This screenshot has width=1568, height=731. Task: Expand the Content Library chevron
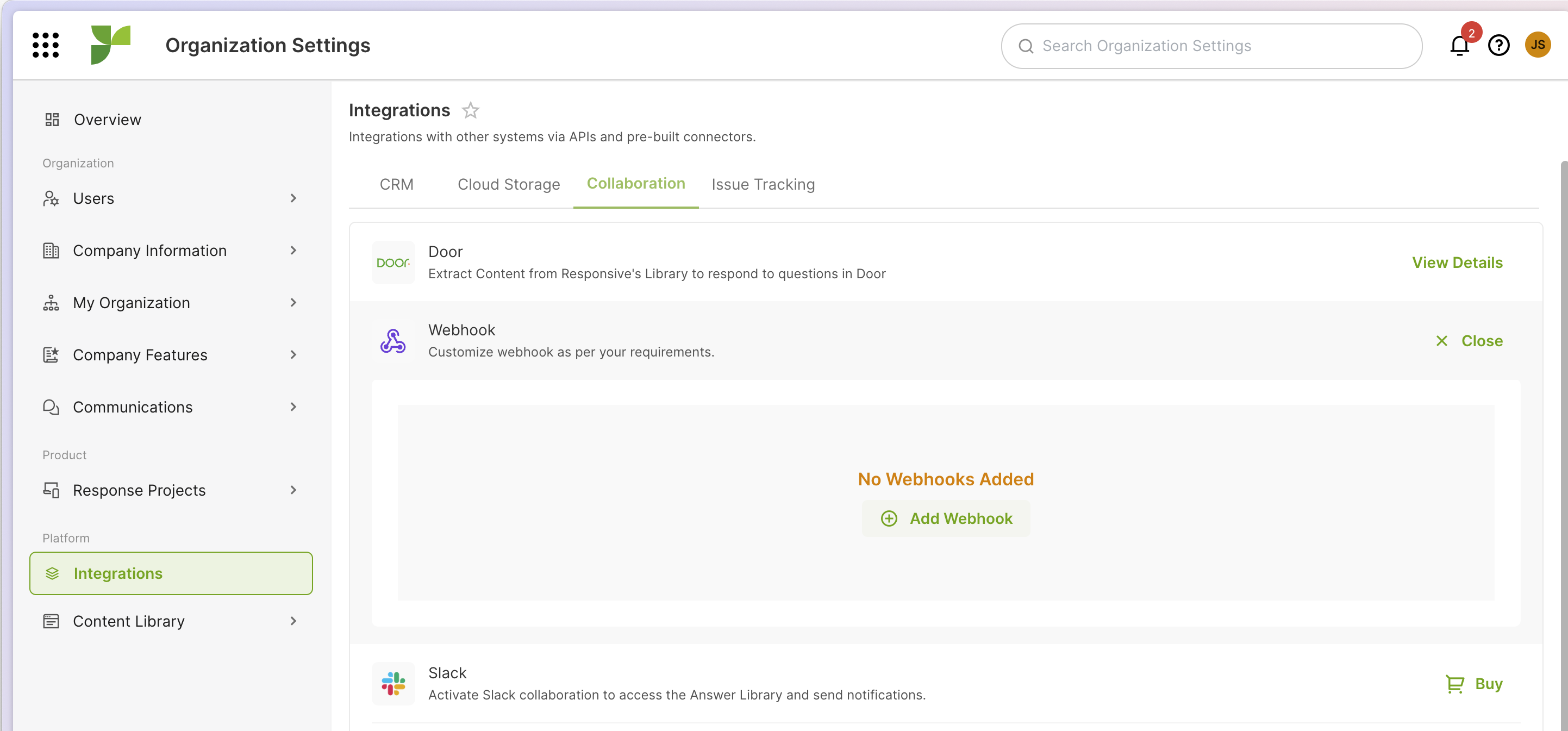pos(293,621)
